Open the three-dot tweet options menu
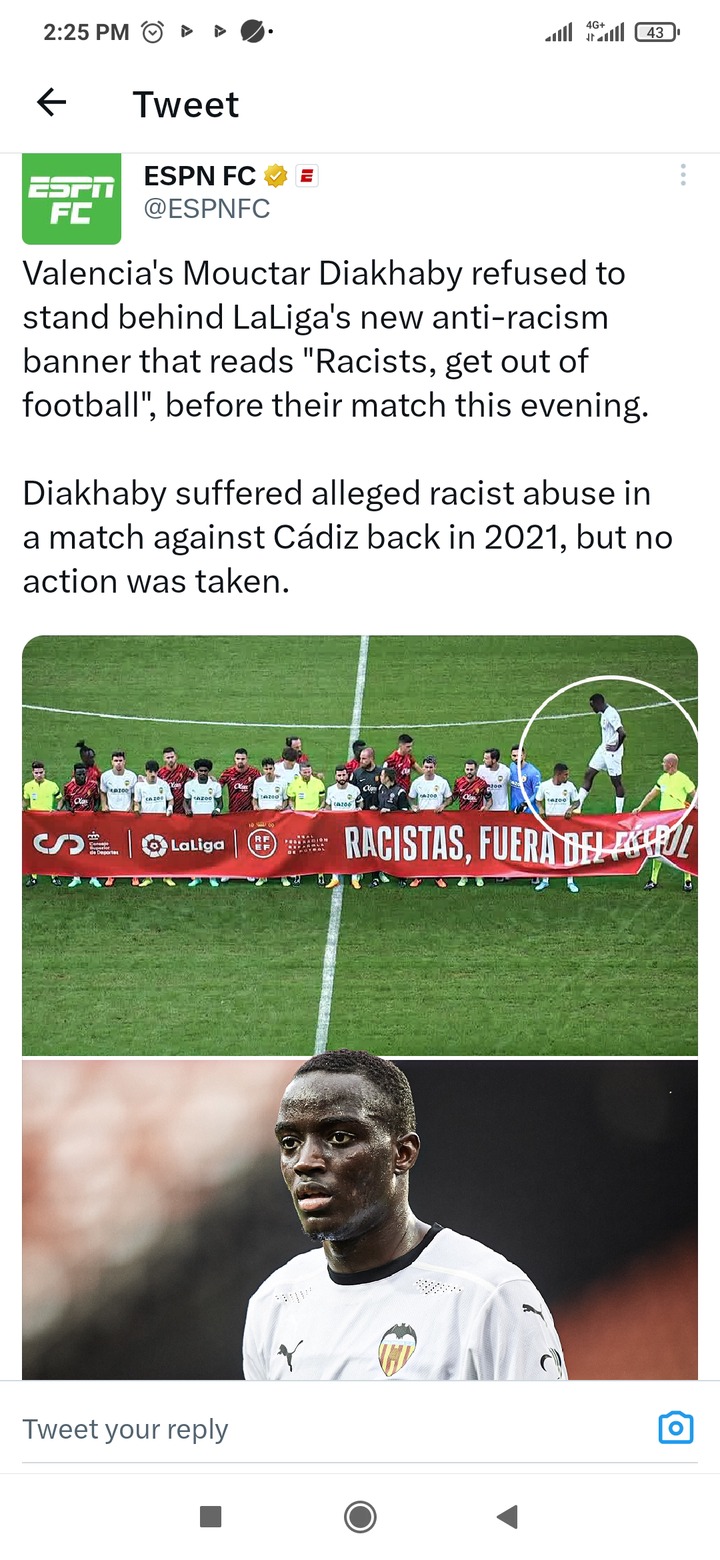This screenshot has height=1560, width=720. point(683,175)
